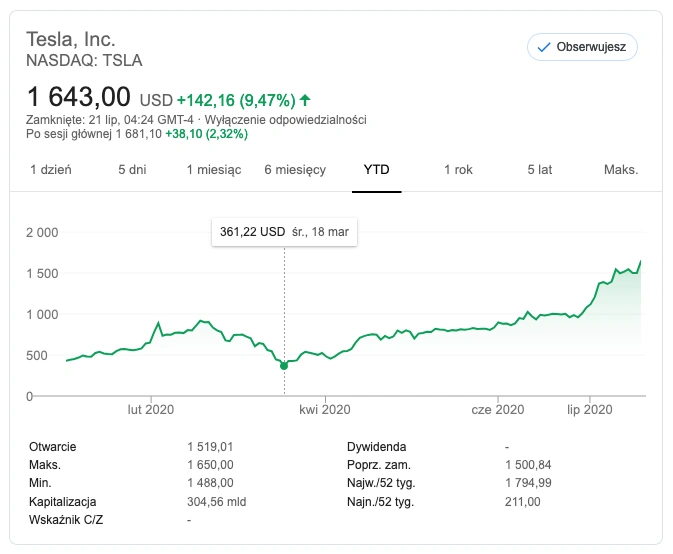Switch chart to 1 rok
673x554 pixels.
point(458,170)
